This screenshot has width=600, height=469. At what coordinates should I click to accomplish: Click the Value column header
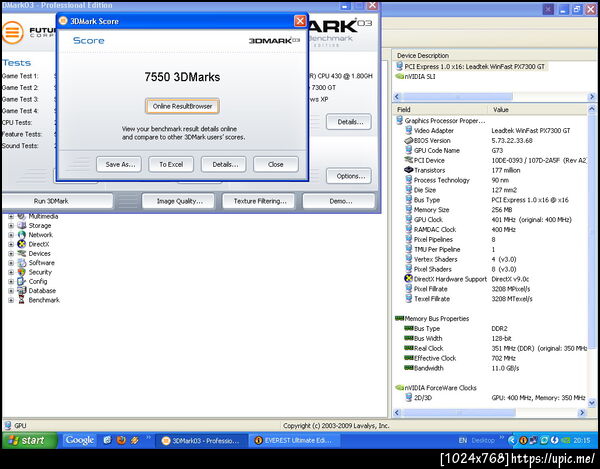537,110
